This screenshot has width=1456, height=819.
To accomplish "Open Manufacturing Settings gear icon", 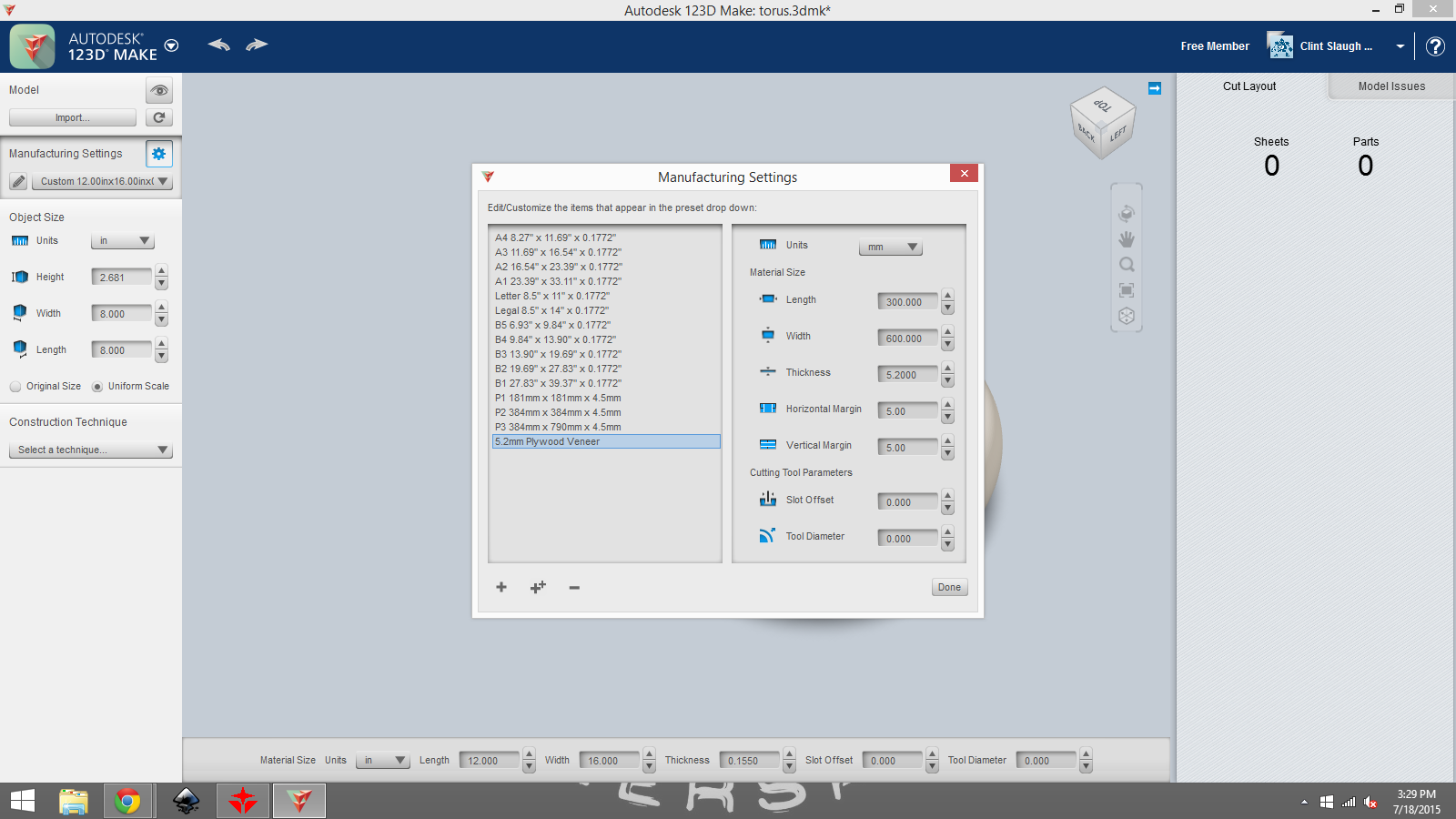I will coord(159,154).
